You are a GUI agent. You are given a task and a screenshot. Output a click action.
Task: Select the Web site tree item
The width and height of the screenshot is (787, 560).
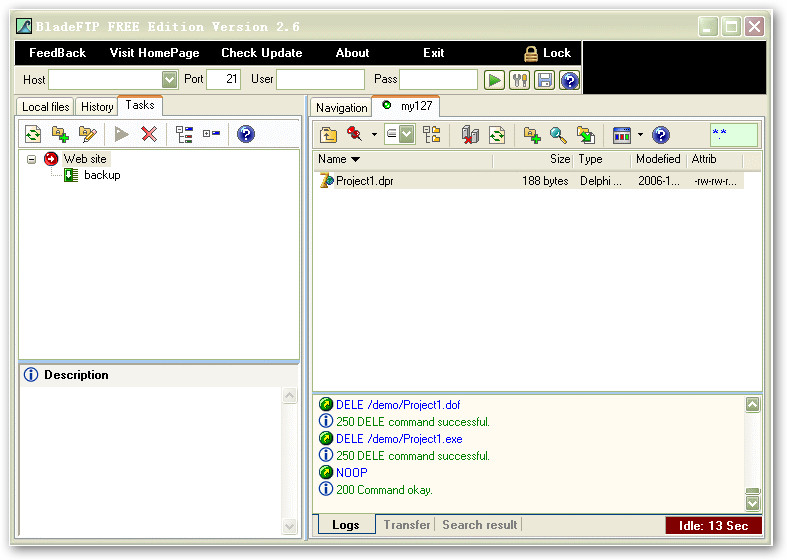[x=85, y=159]
